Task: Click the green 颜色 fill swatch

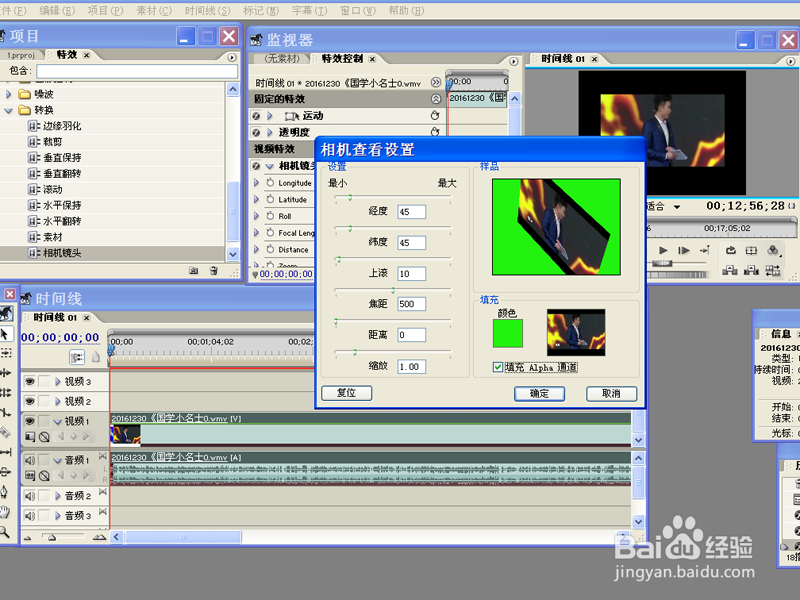Action: 508,333
